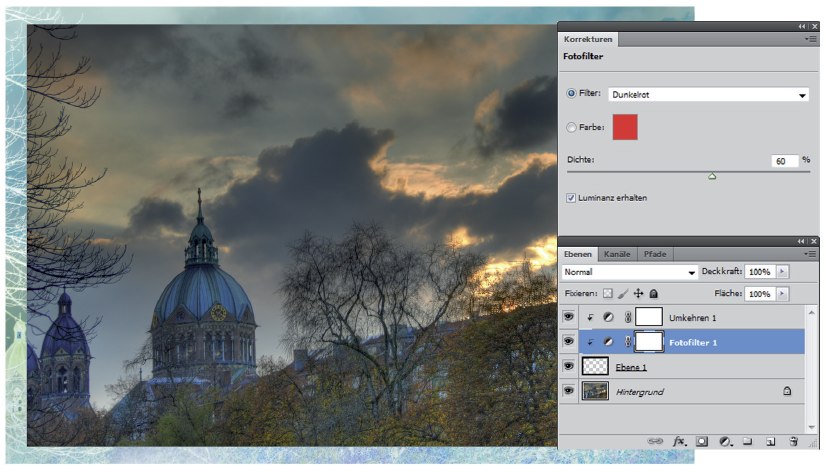826x474 pixels.
Task: Select the Farbe radio button
Action: (571, 128)
